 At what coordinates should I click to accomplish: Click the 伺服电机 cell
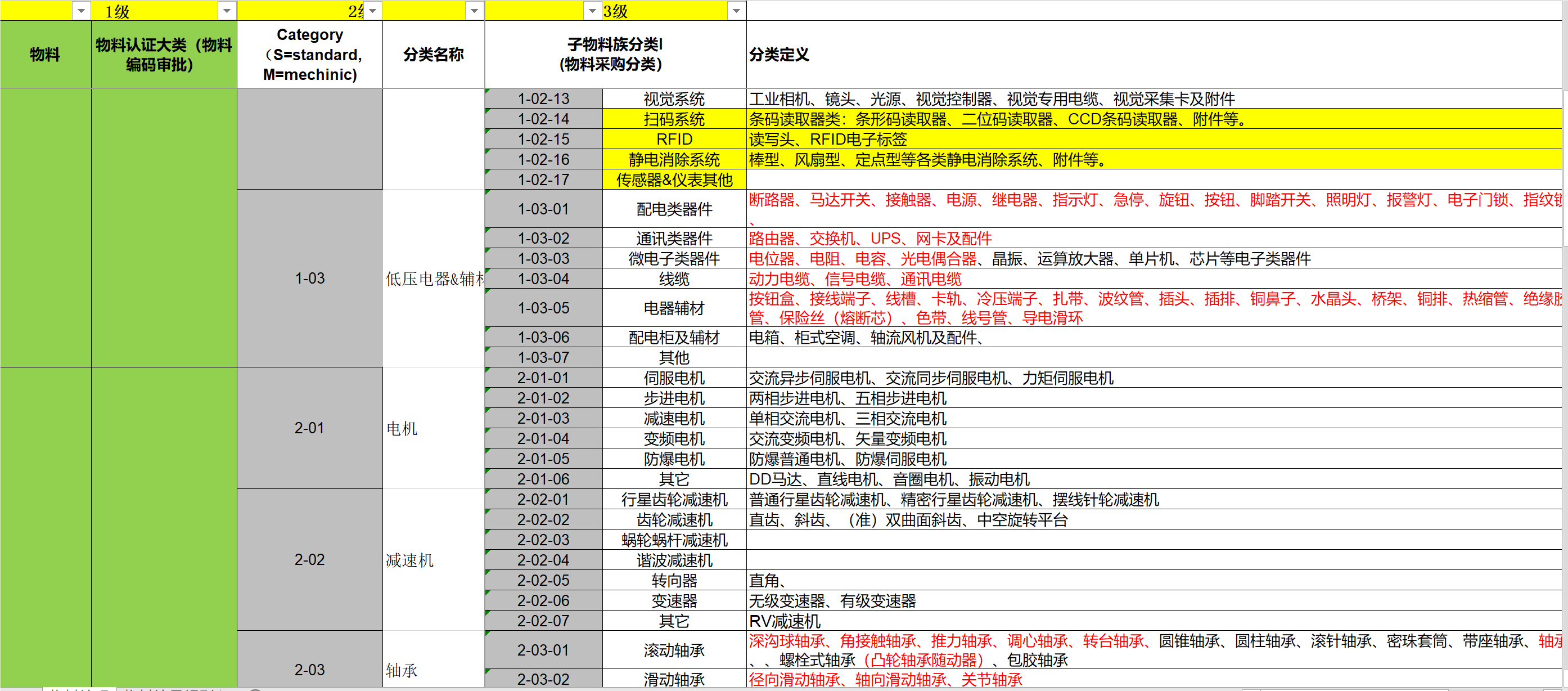coord(674,378)
